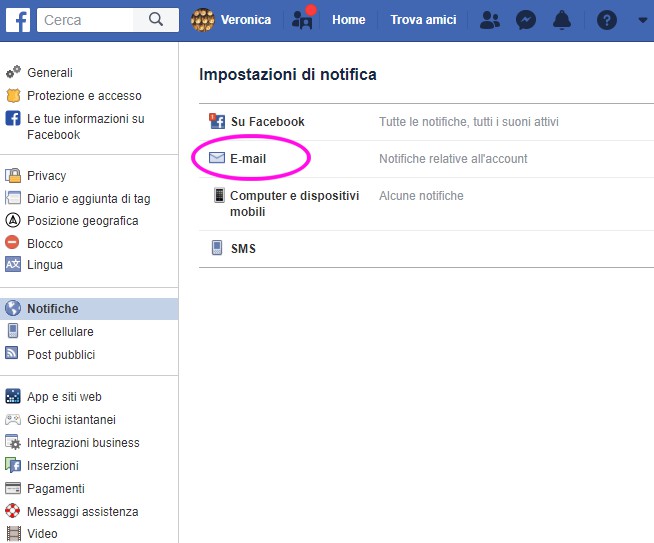Image resolution: width=654 pixels, height=543 pixels.
Task: Open Per cellulare settings
Action: point(60,332)
